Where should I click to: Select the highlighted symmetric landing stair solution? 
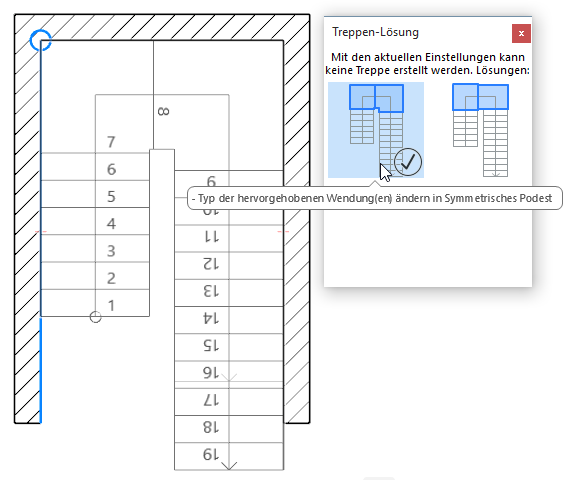(376, 130)
